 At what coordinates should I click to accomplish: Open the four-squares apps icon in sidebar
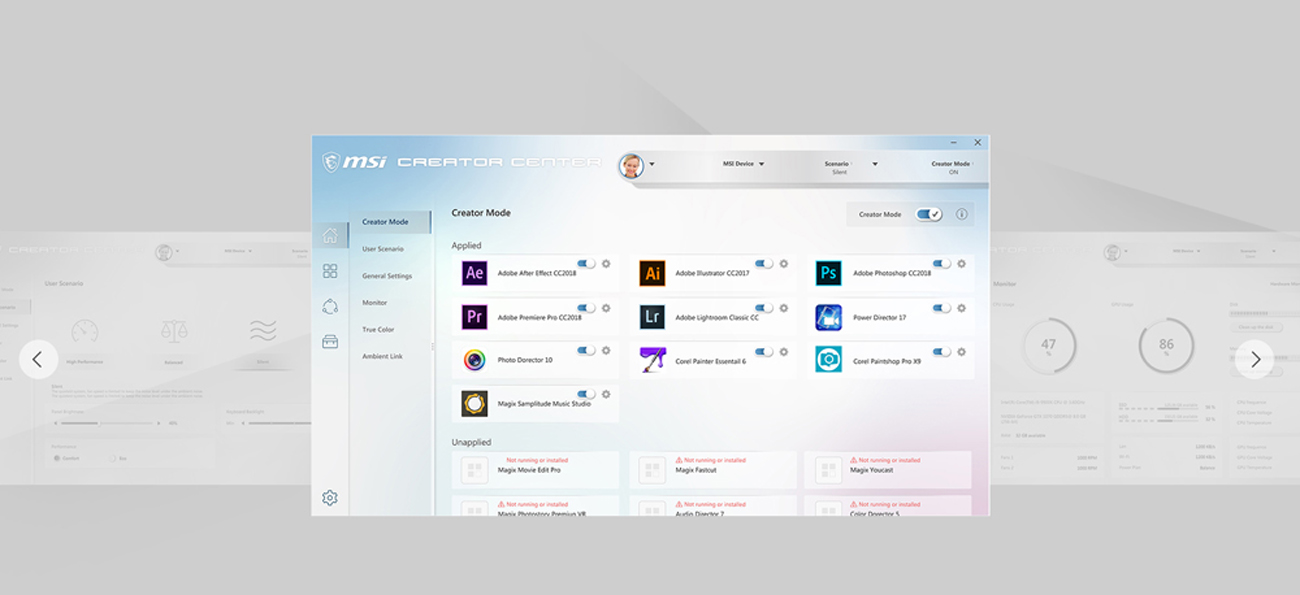pyautogui.click(x=330, y=271)
